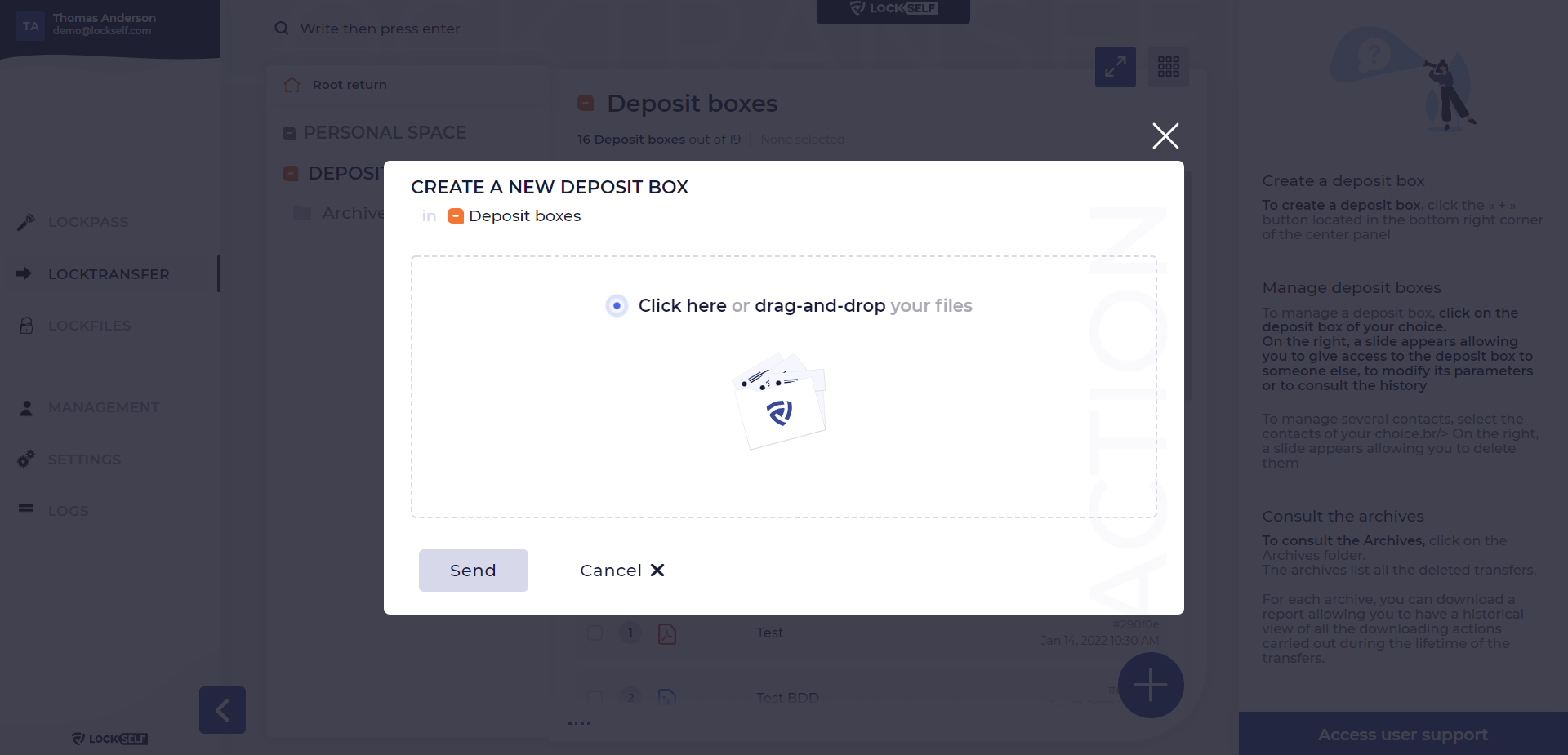Open the LockTransfer arrow menu item
This screenshot has width=1568, height=755.
click(24, 273)
